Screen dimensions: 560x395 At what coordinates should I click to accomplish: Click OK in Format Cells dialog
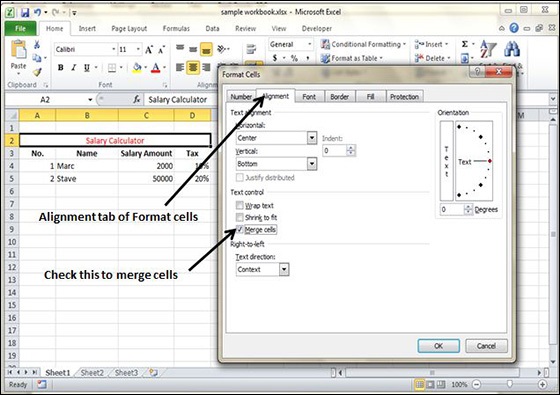(x=439, y=346)
